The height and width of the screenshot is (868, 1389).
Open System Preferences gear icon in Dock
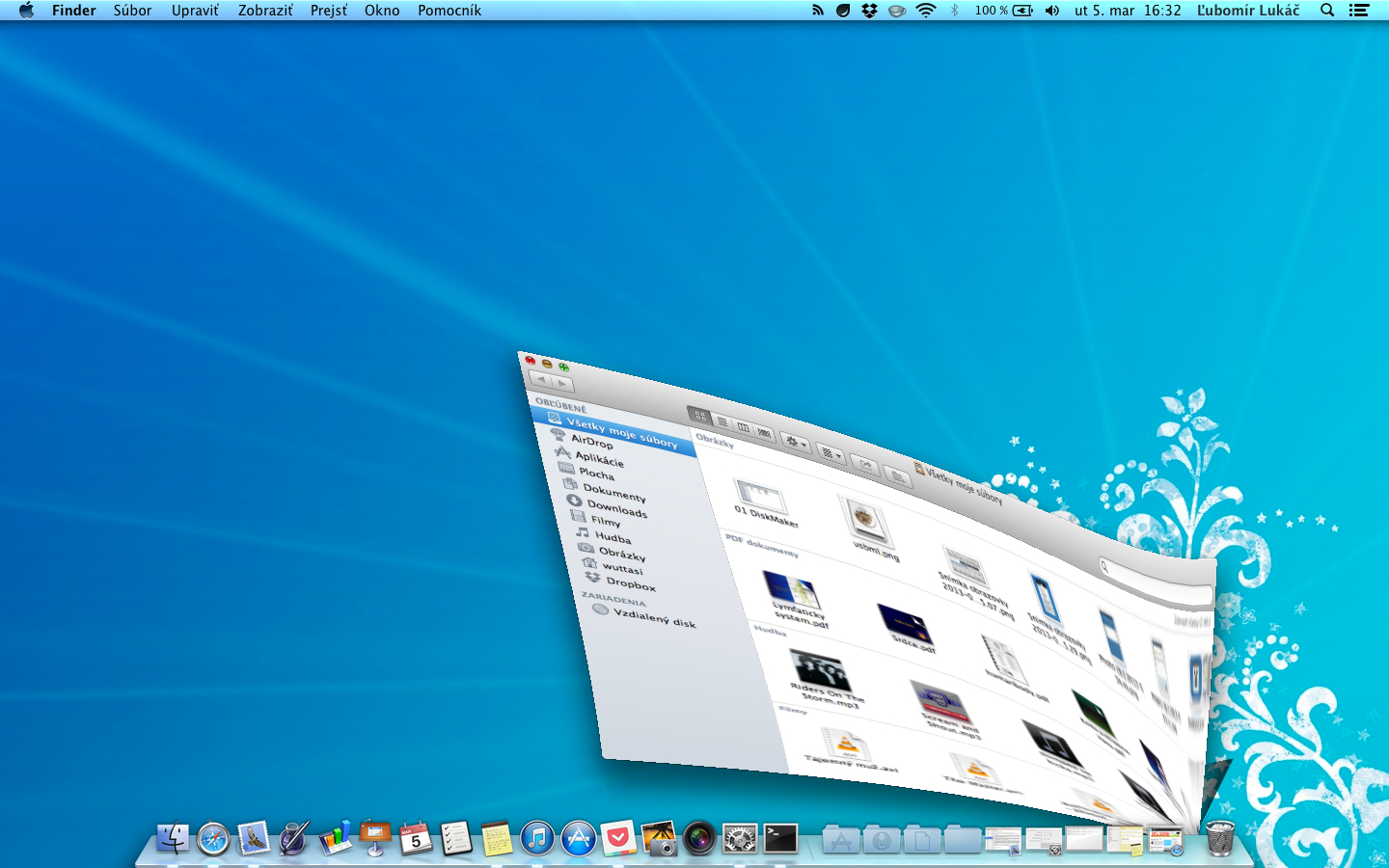point(740,839)
